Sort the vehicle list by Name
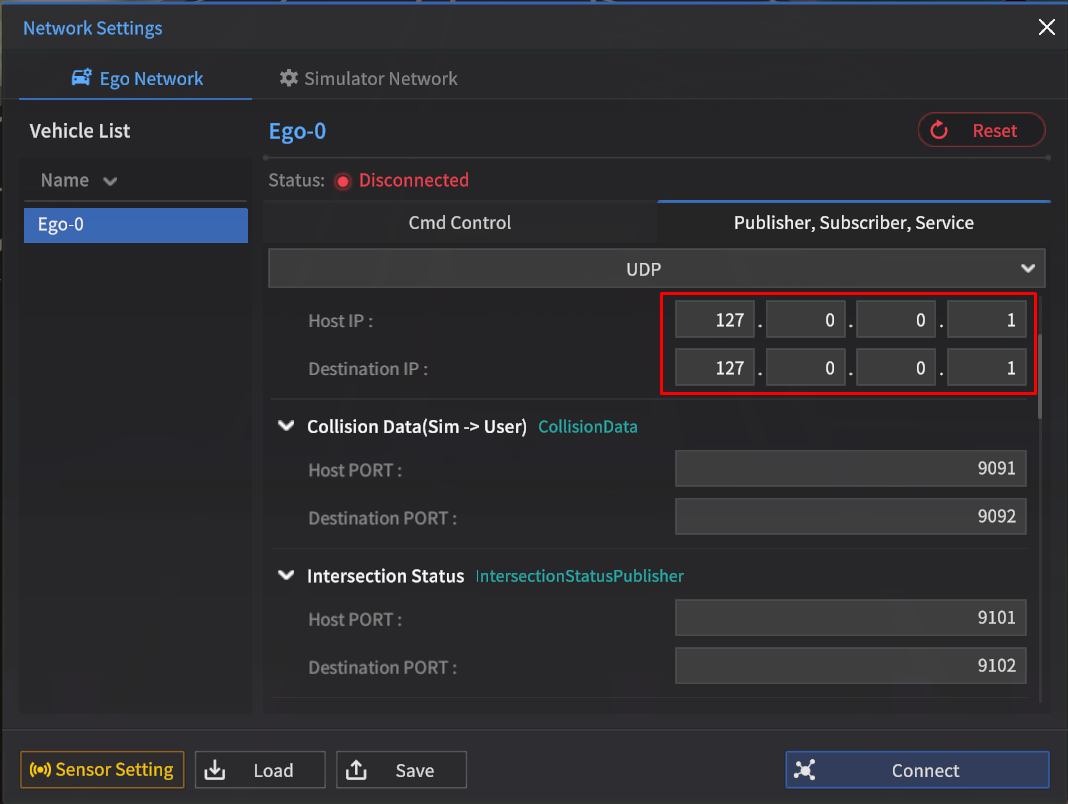 [x=79, y=181]
